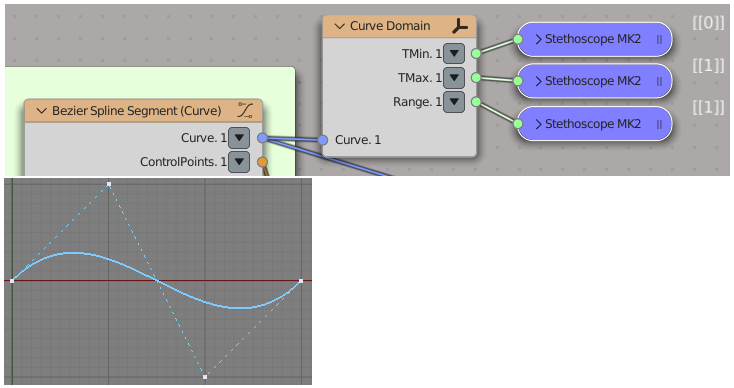Open the ControlPoints output dropdown arrow
Viewport: 734px width, 388px height.
[x=239, y=161]
